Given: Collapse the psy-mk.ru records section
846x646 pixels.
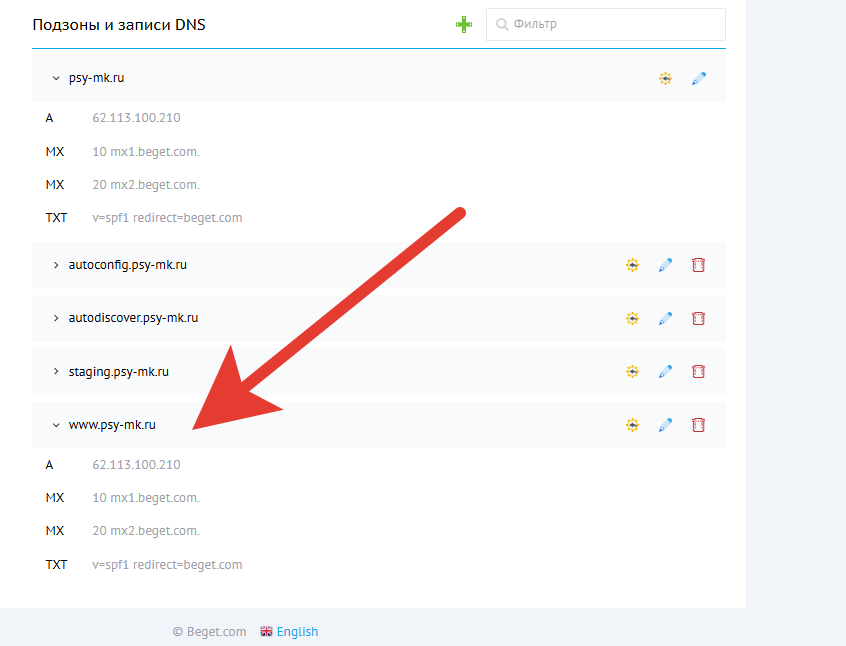Looking at the screenshot, I should [x=56, y=78].
